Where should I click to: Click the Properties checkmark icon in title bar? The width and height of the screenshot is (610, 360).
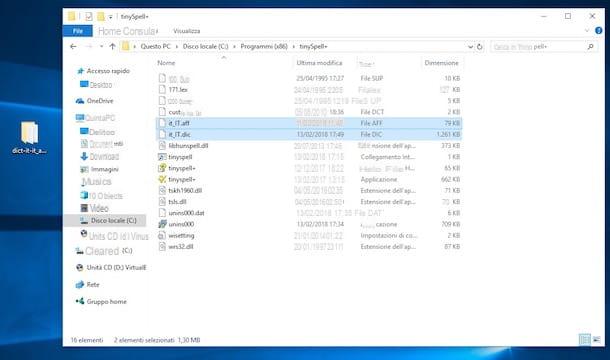click(x=89, y=16)
